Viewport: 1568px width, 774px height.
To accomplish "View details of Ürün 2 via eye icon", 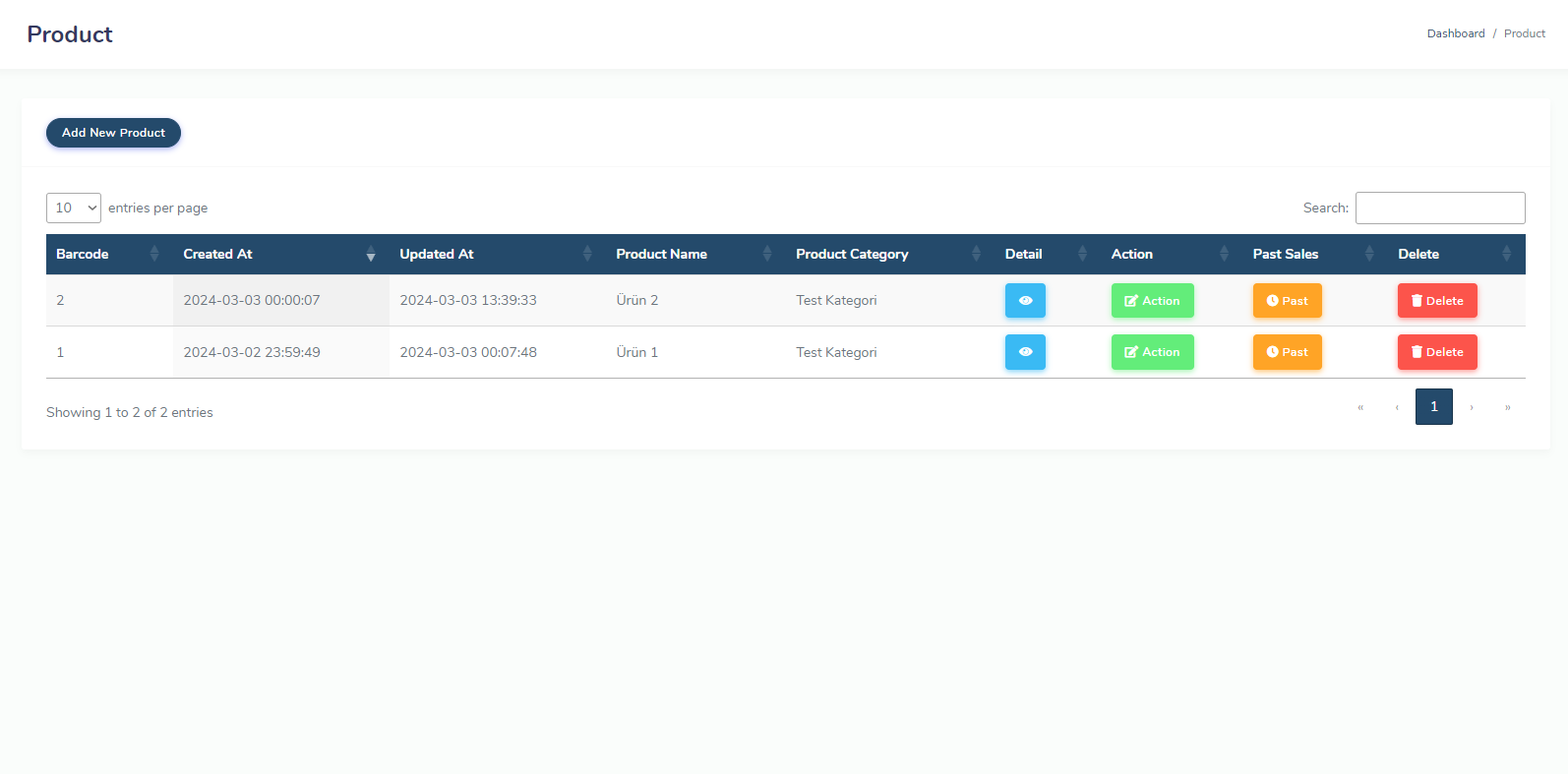I will [x=1024, y=301].
